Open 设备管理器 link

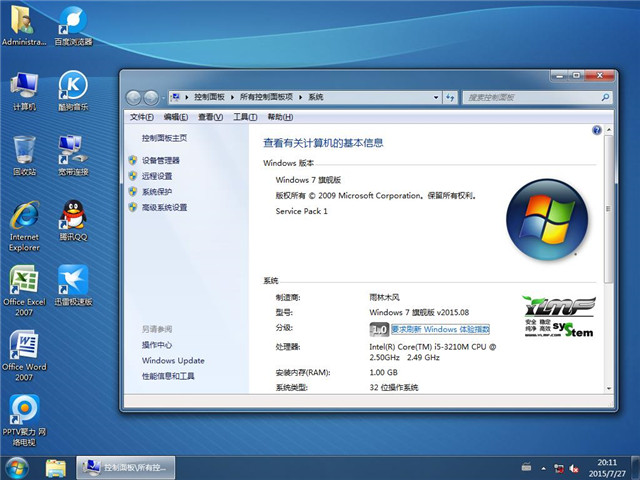coord(161,160)
